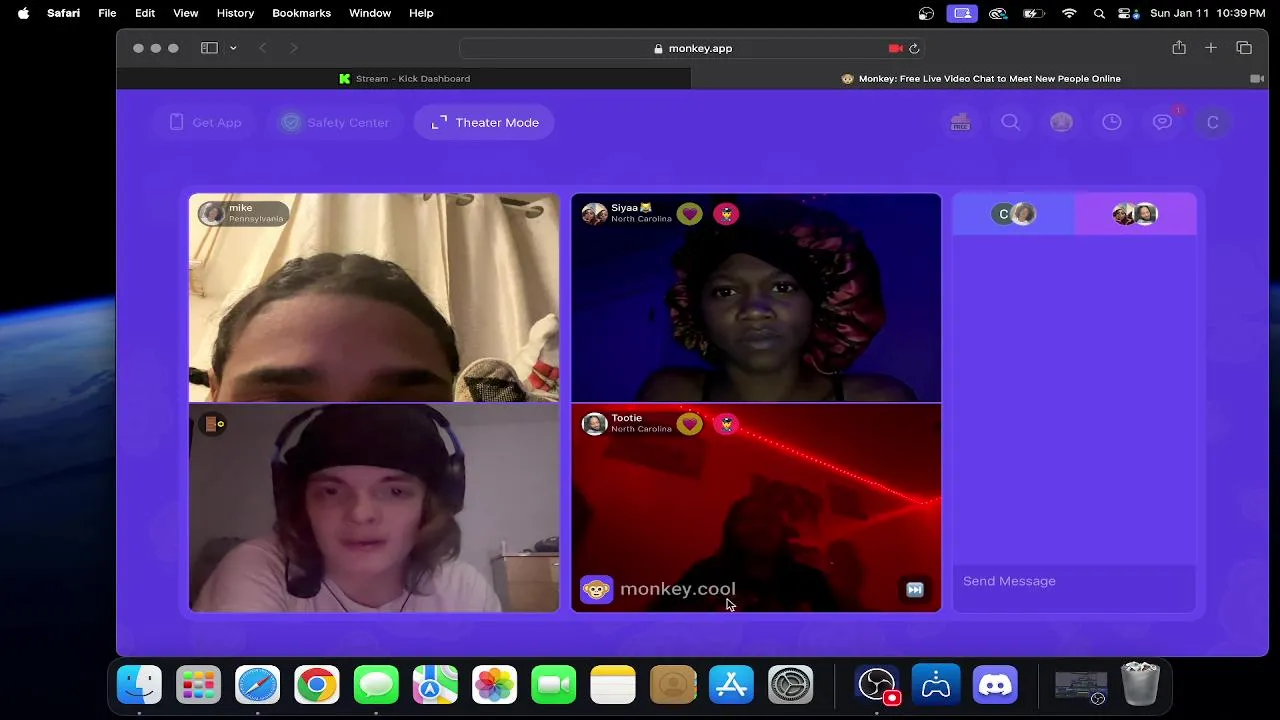Click mike's profile avatar from Pennsylvania

click(212, 214)
